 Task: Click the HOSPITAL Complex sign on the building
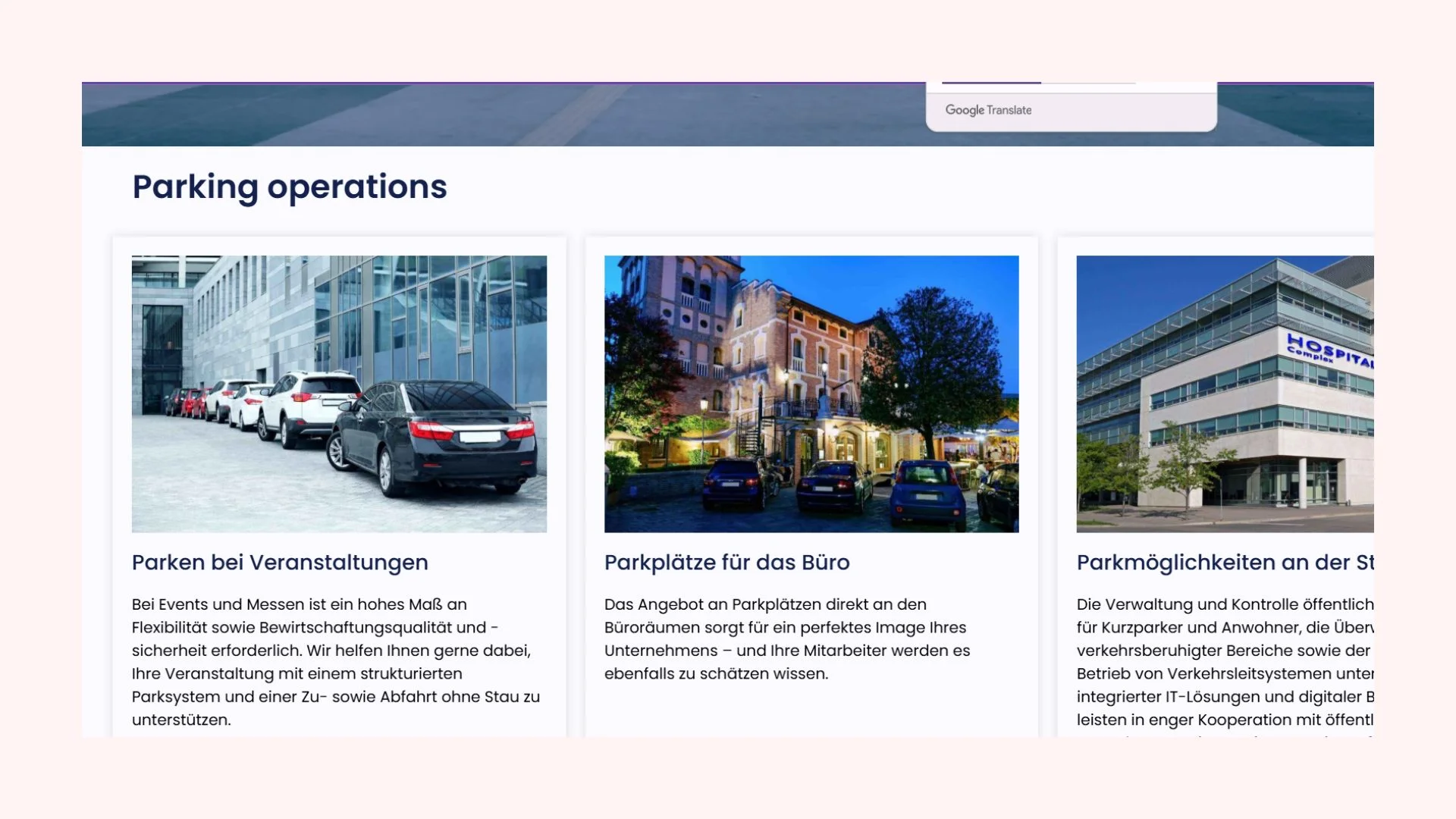(x=1329, y=351)
